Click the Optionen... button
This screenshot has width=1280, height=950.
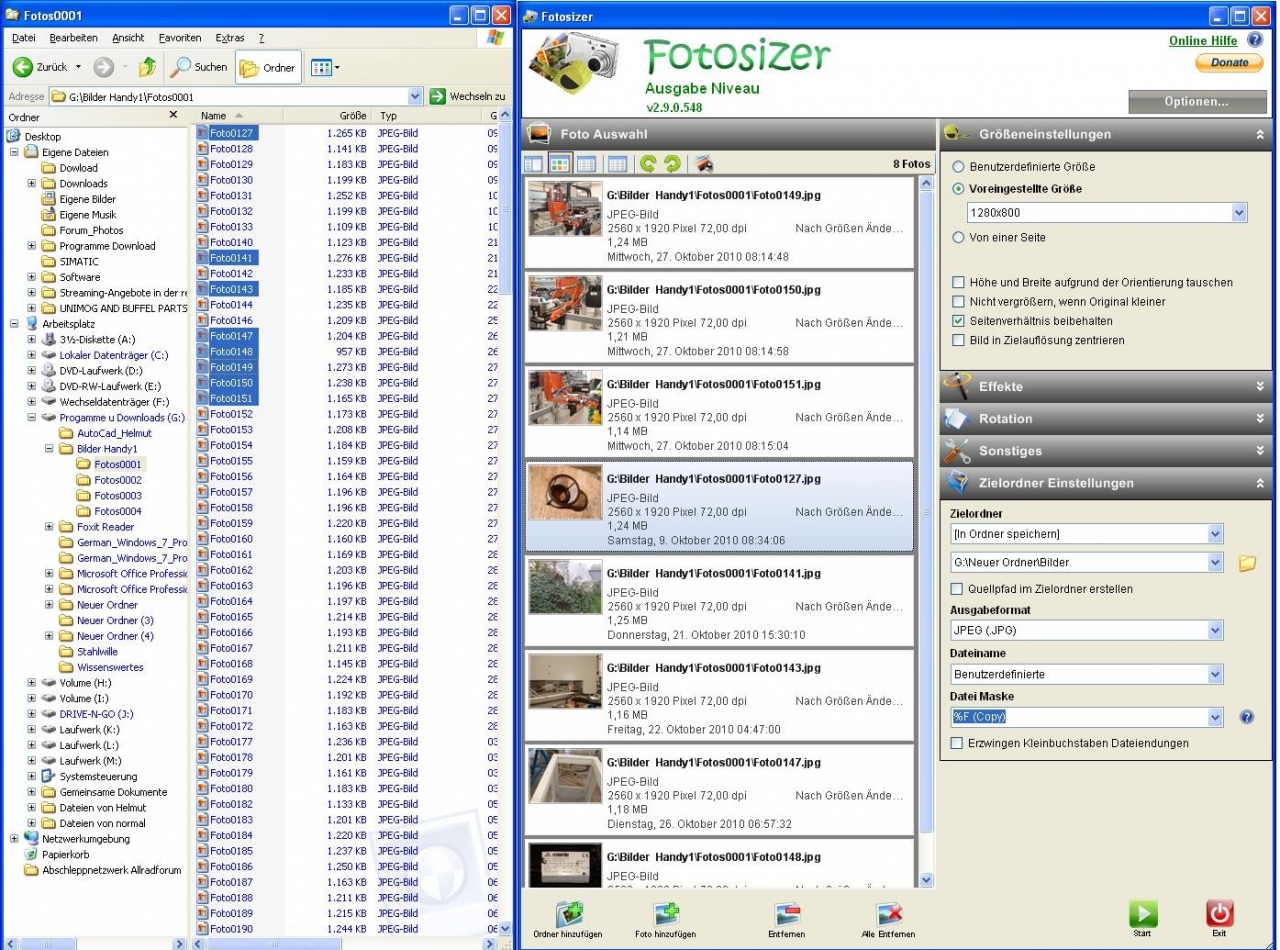(x=1196, y=102)
